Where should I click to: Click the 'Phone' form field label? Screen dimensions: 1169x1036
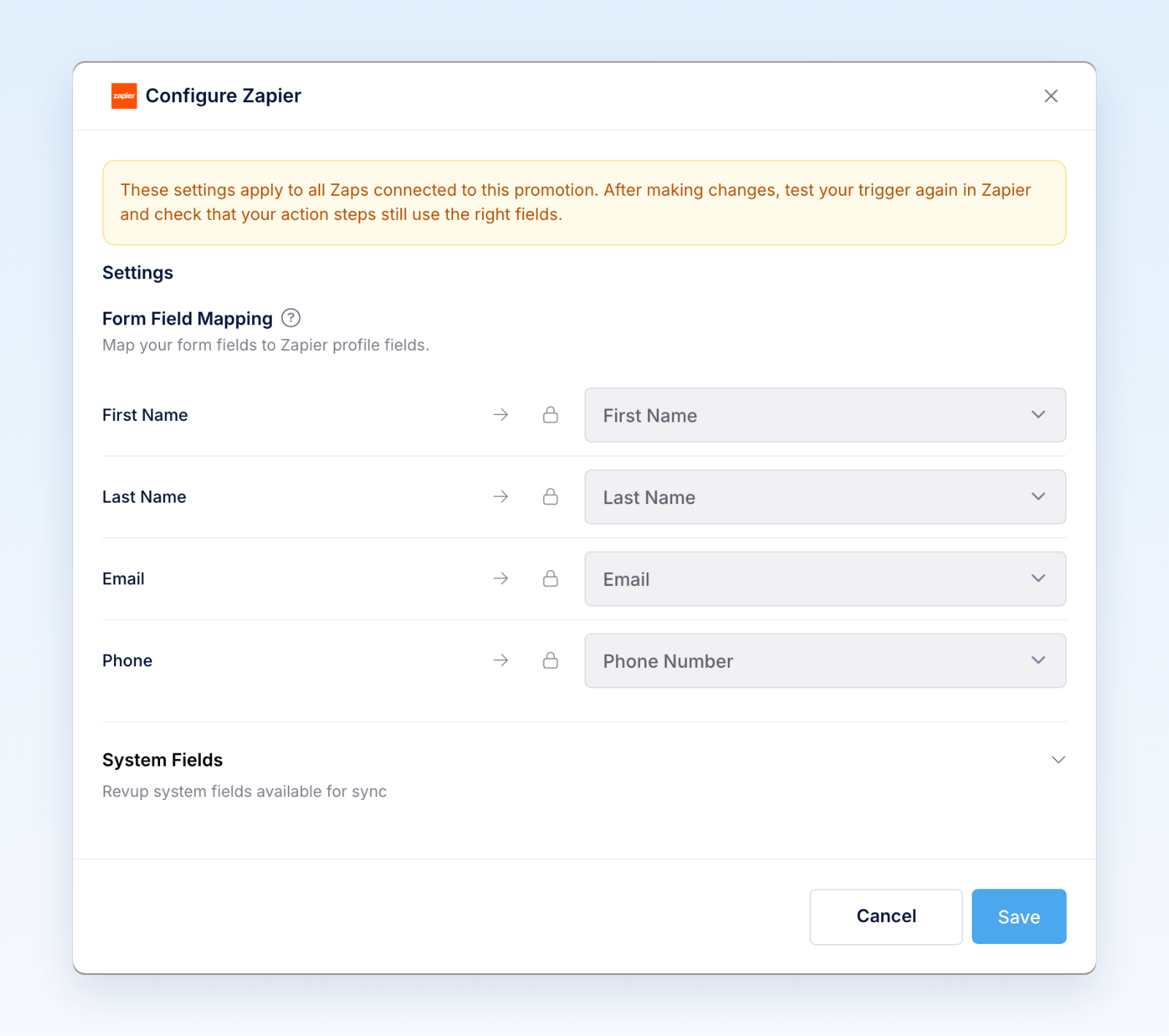[x=127, y=660]
